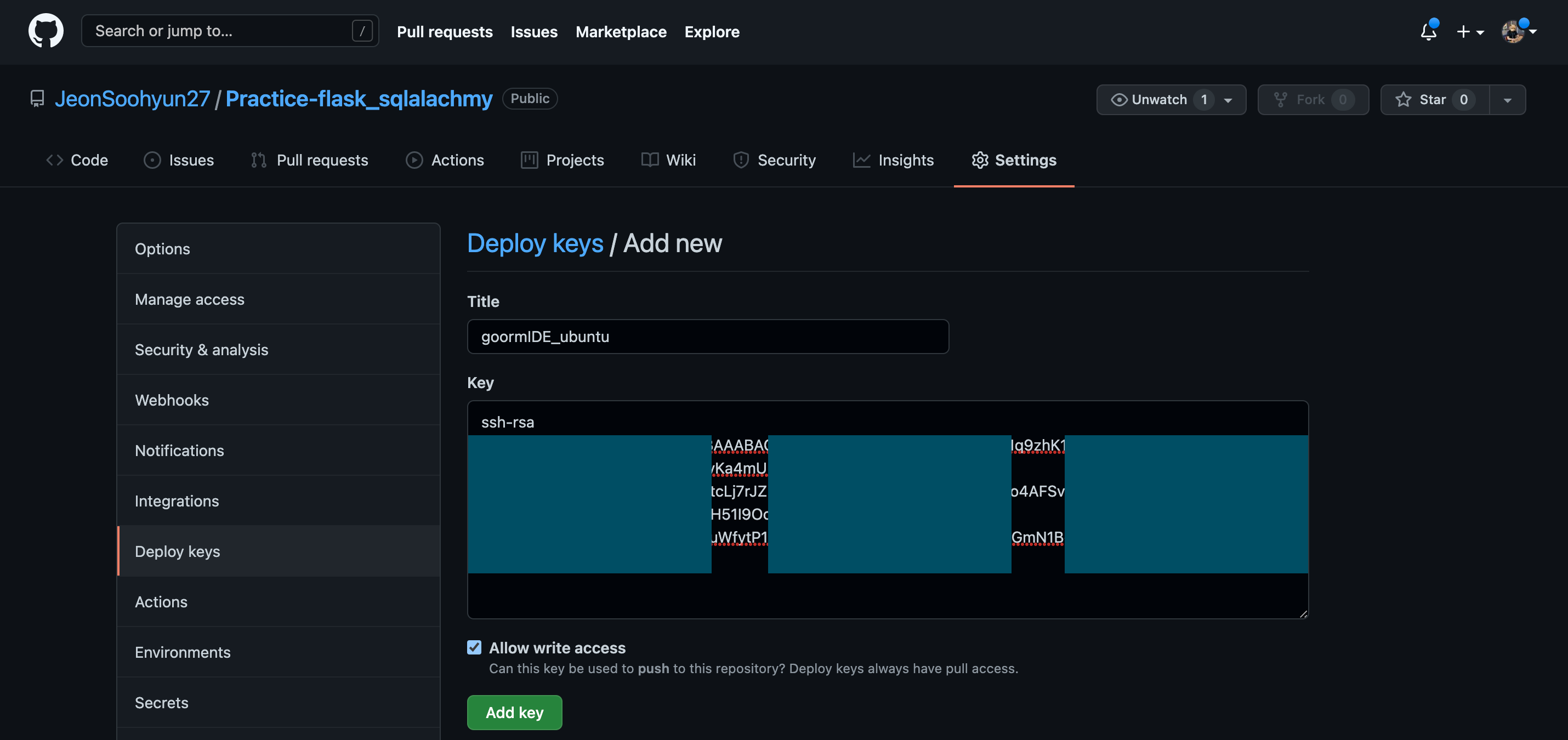
Task: Open Webhooks settings
Action: click(x=278, y=401)
